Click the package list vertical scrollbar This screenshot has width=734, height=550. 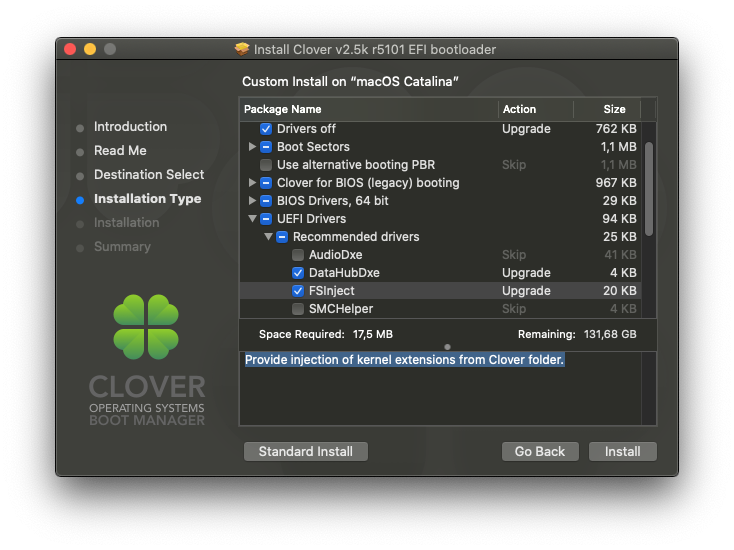[x=649, y=189]
